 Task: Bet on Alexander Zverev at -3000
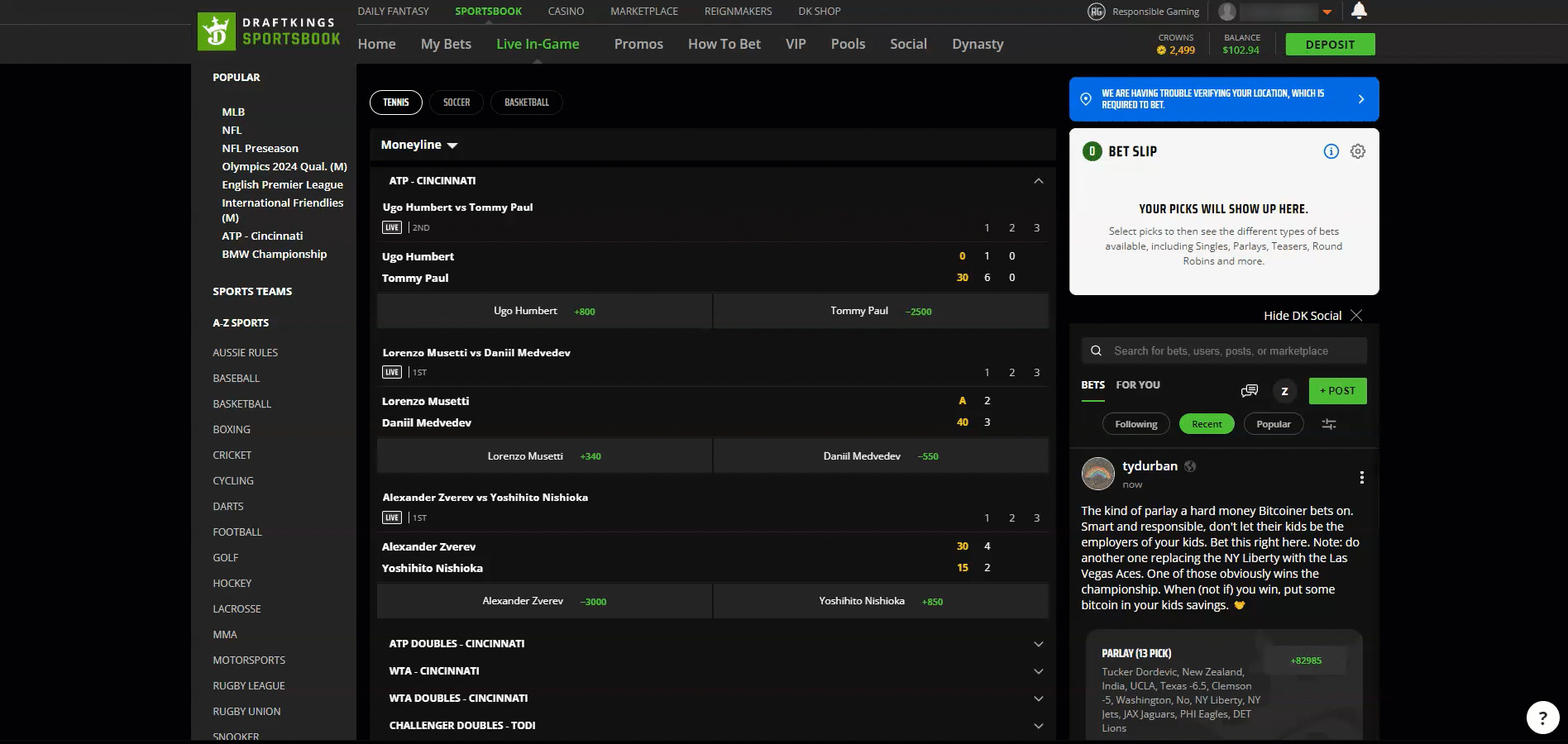coord(544,601)
